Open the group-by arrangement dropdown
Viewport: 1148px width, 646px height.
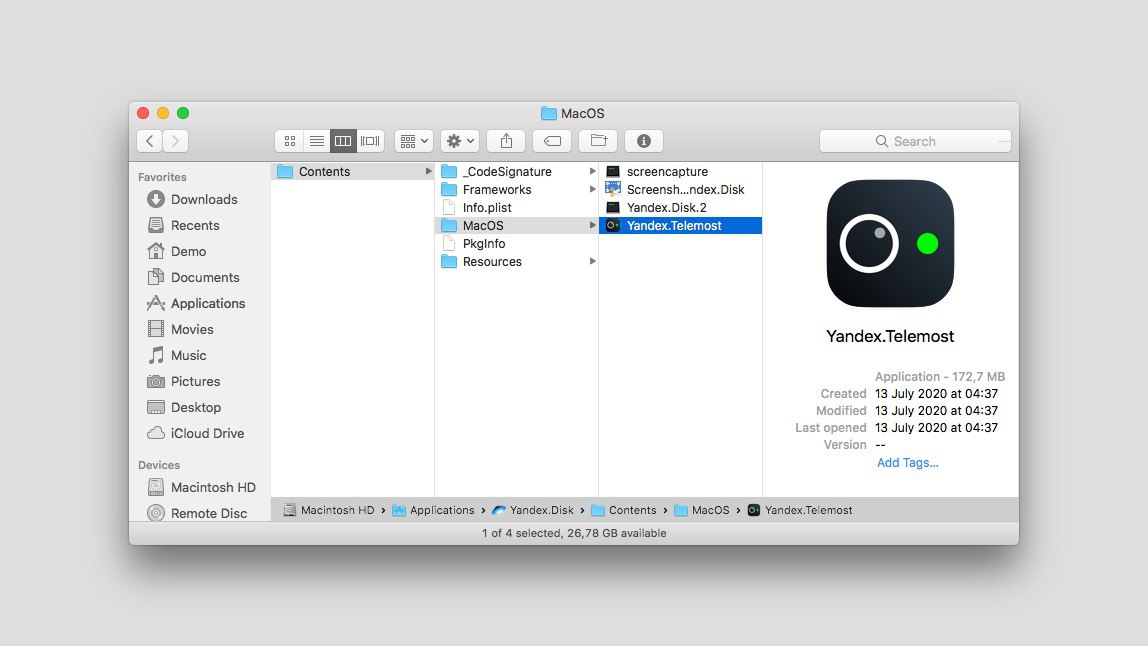coord(414,141)
